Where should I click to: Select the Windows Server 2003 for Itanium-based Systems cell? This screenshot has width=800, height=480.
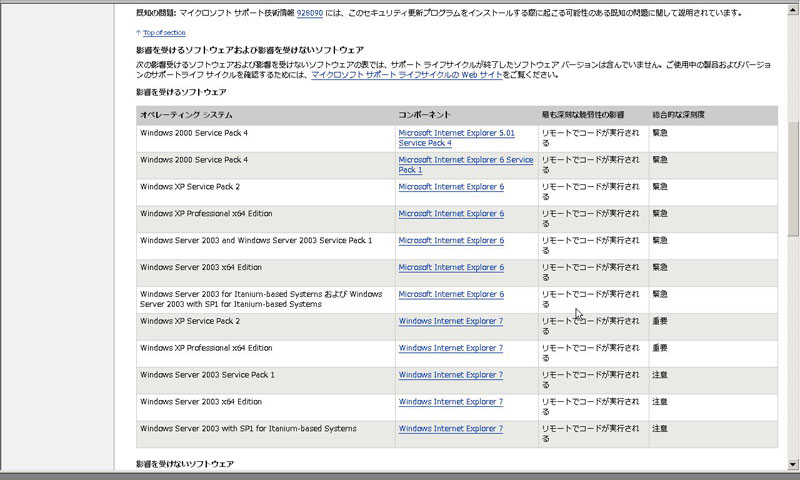pyautogui.click(x=265, y=300)
